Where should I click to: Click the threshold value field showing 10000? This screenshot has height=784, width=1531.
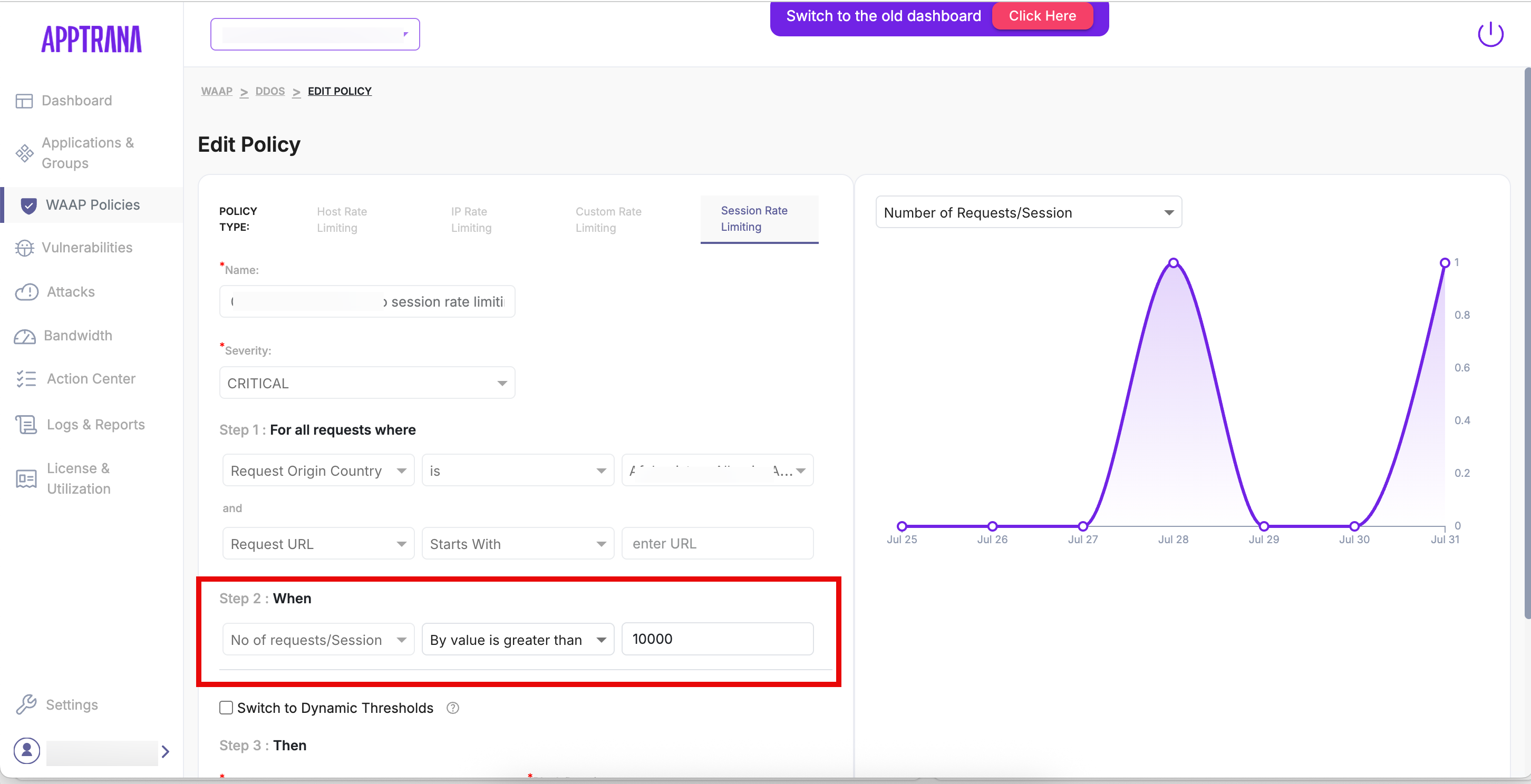(x=718, y=639)
